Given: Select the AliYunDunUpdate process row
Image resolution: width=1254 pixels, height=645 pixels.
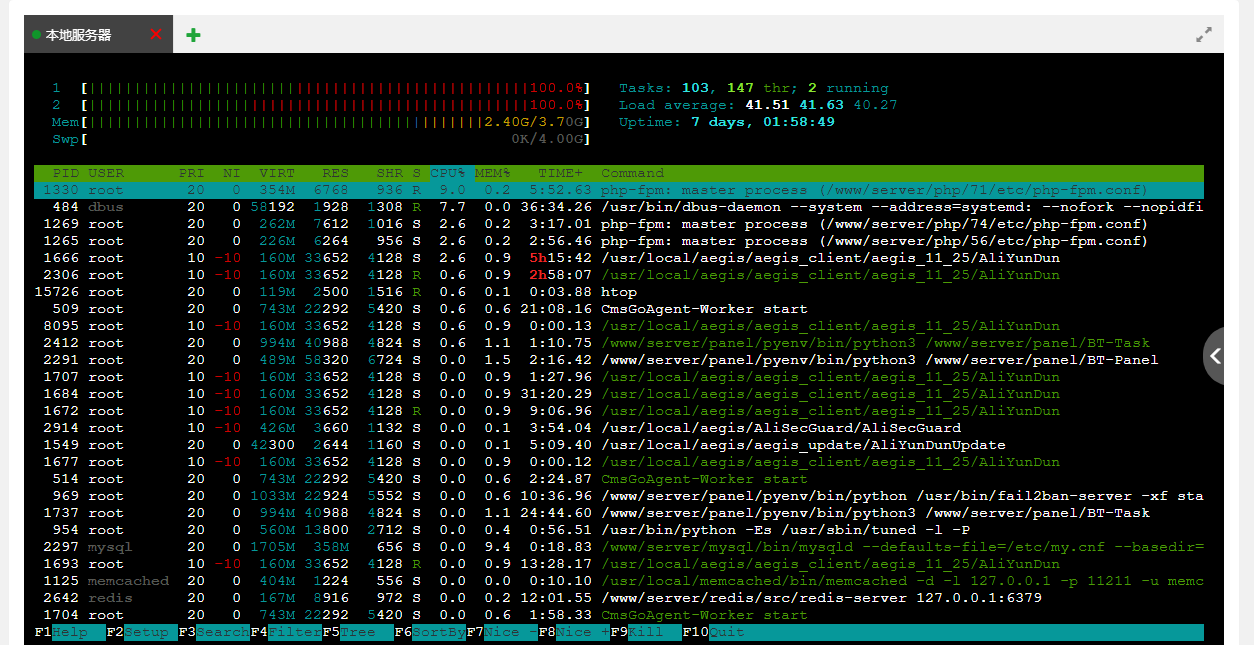Looking at the screenshot, I should coord(619,445).
